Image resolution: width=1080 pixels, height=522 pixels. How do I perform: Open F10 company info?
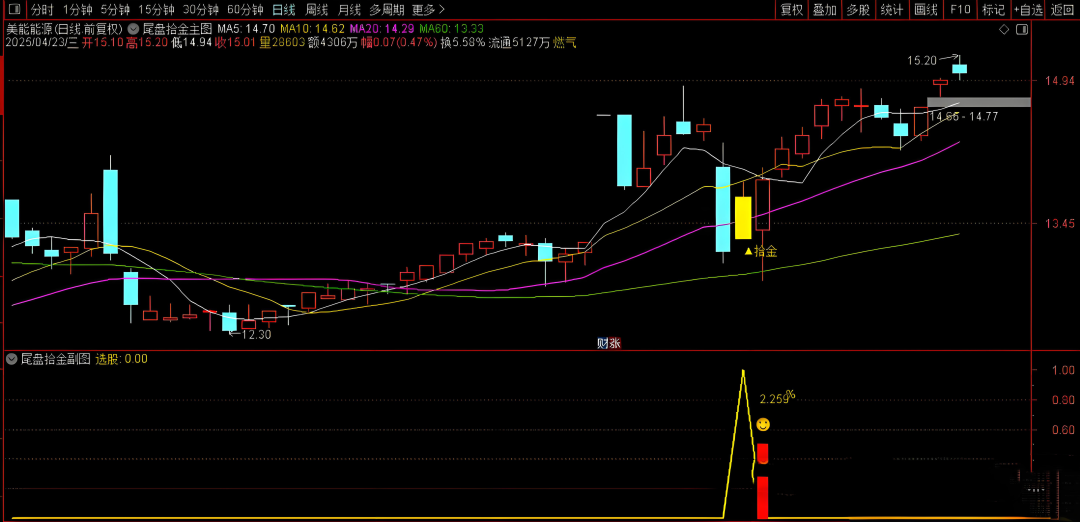click(x=960, y=10)
